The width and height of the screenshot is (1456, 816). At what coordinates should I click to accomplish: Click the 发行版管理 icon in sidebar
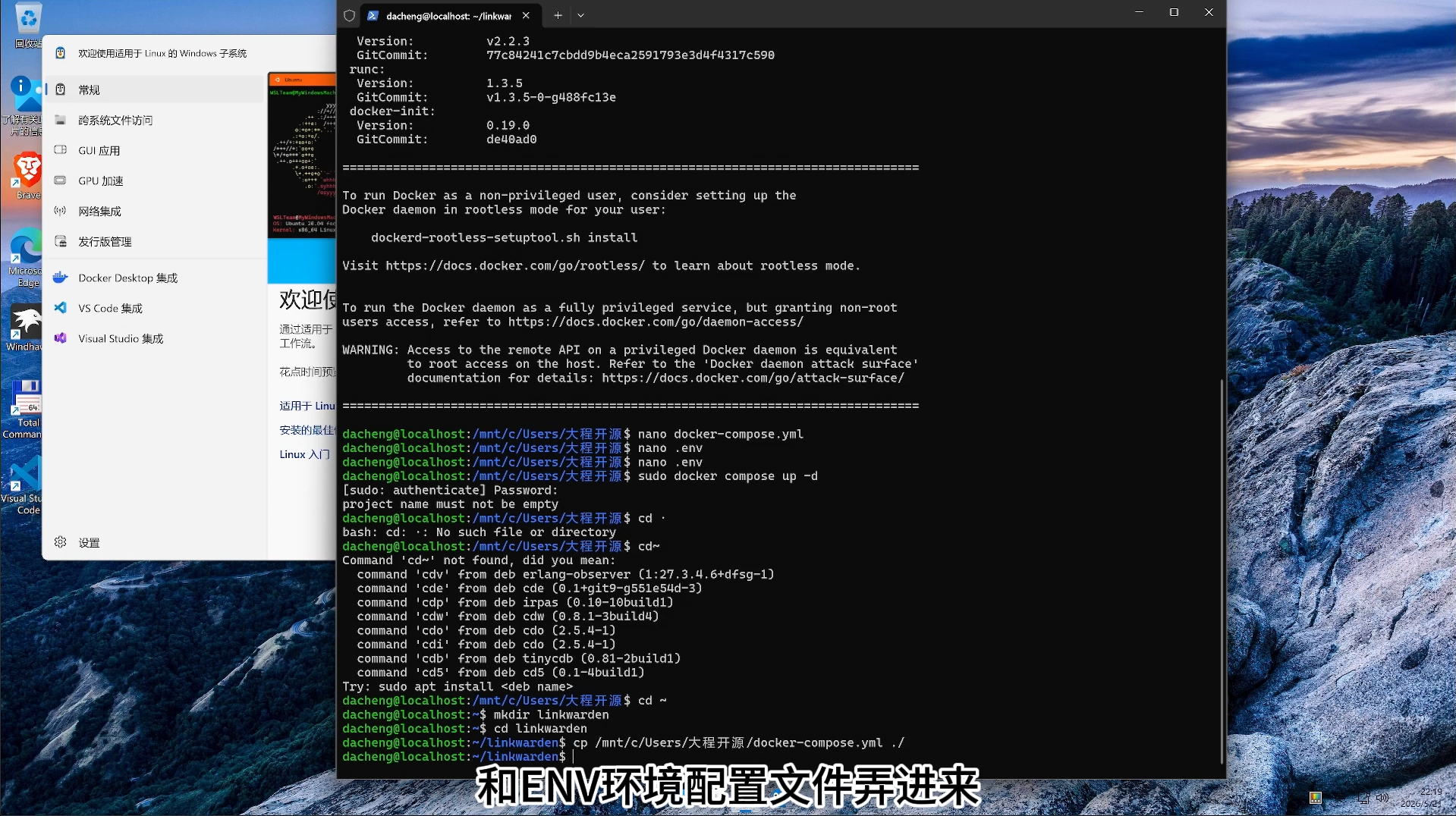61,241
